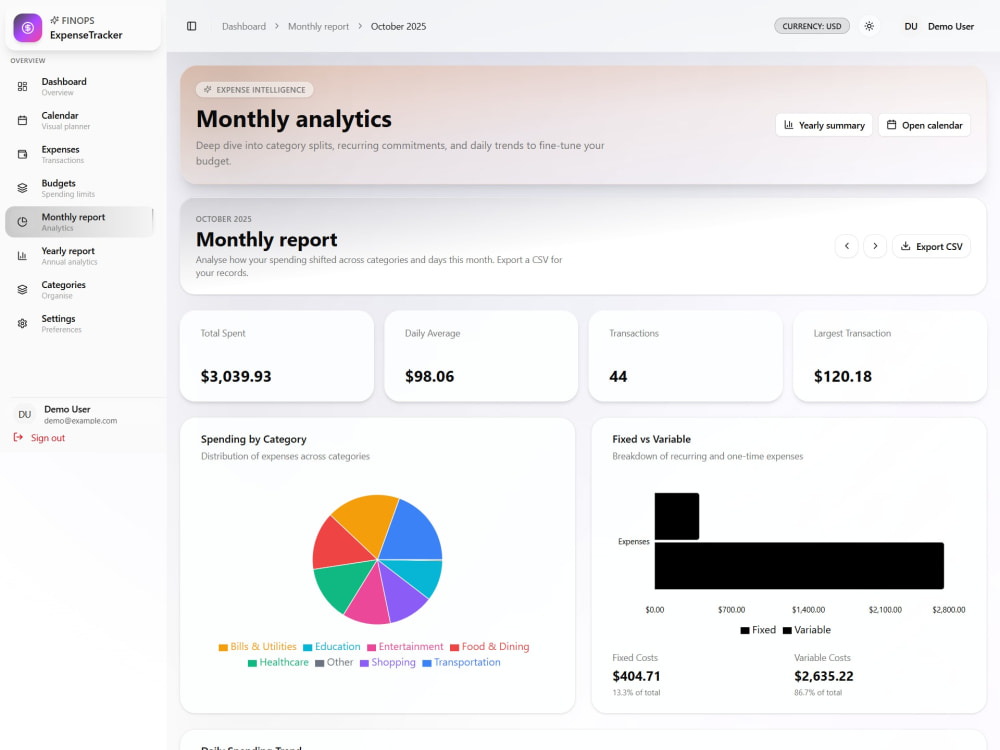The image size is (1000, 750).
Task: Click the October 2025 breadcrumb
Action: [398, 26]
